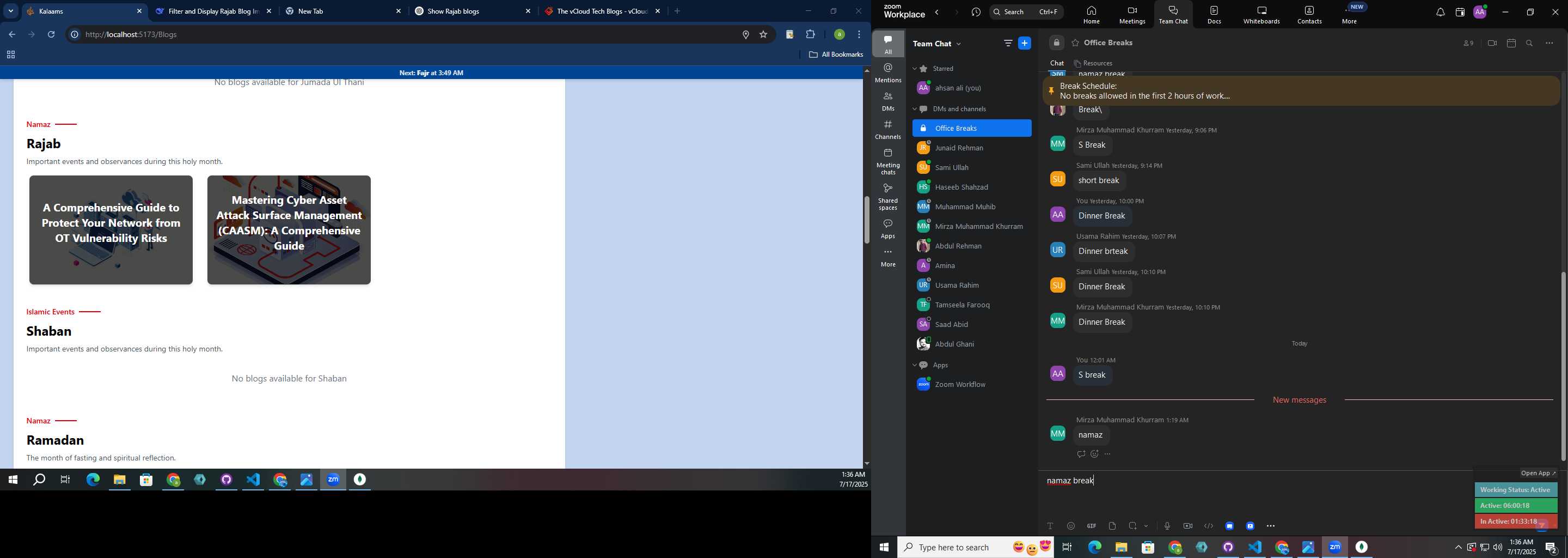Open the emoji picker in compose toolbar
The height and width of the screenshot is (558, 1568).
(x=1071, y=526)
